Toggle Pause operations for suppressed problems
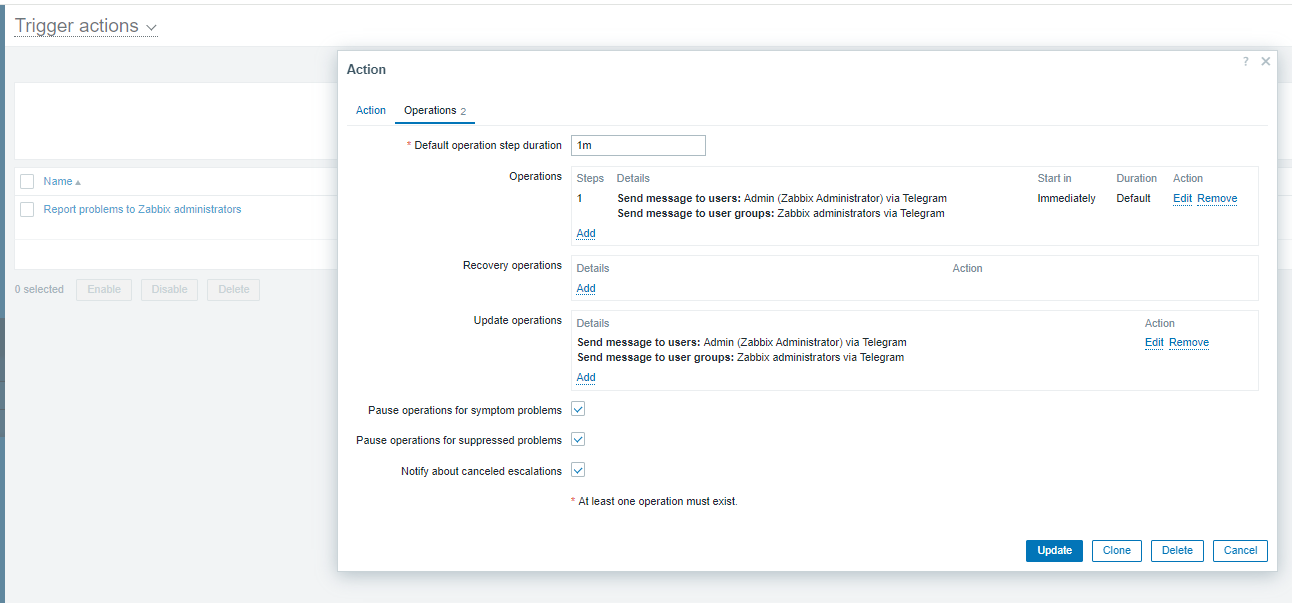This screenshot has height=603, width=1292. 578,440
